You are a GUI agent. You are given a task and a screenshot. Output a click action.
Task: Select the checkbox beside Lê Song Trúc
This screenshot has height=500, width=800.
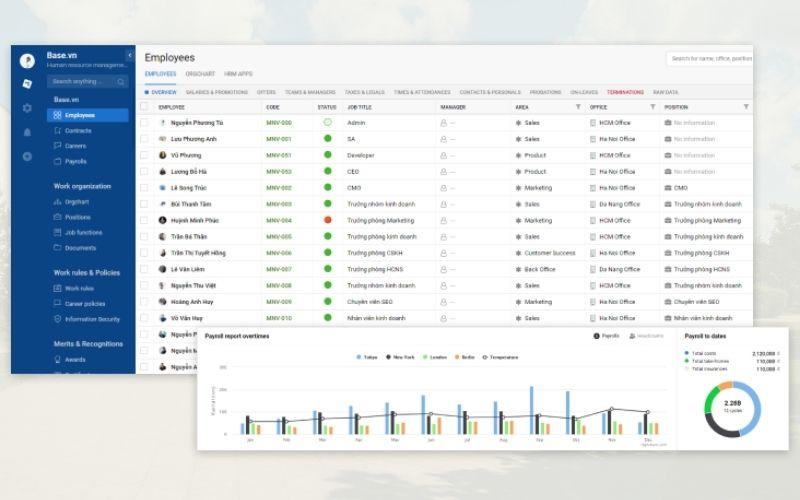(x=144, y=188)
